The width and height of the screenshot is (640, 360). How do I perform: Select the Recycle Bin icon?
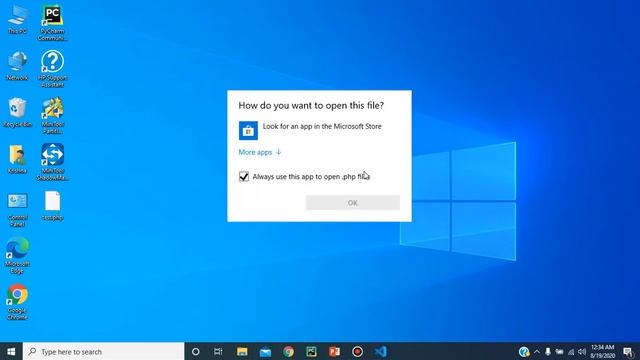pos(17,112)
